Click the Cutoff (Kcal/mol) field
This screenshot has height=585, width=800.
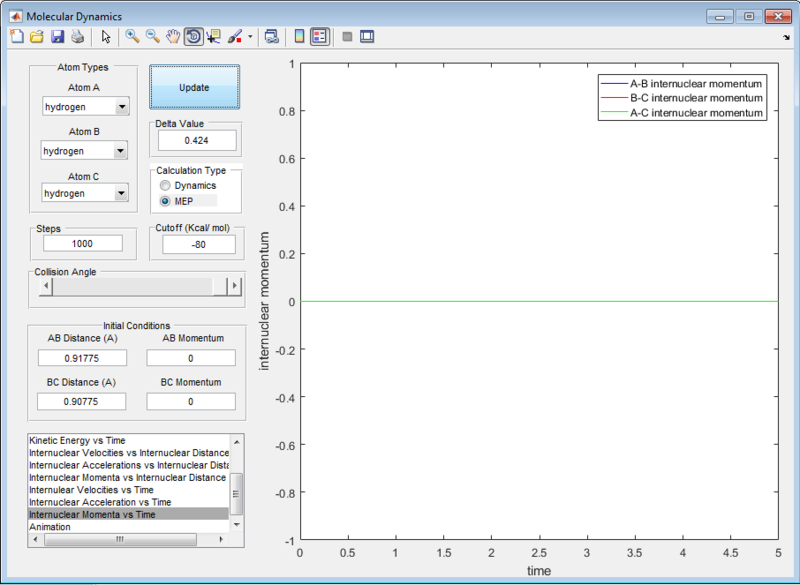point(199,245)
